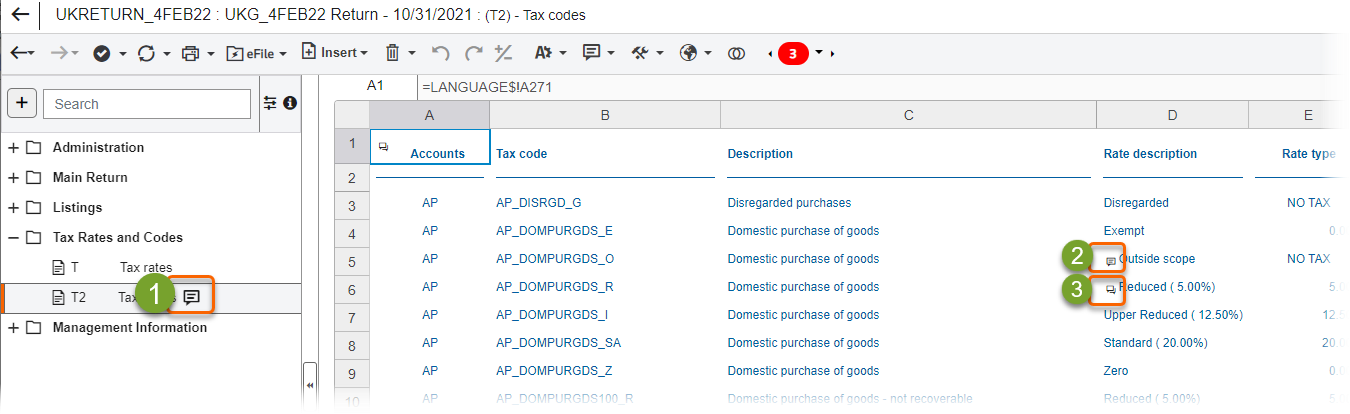Click the red 3 notification badge
The width and height of the screenshot is (1350, 414).
(793, 53)
